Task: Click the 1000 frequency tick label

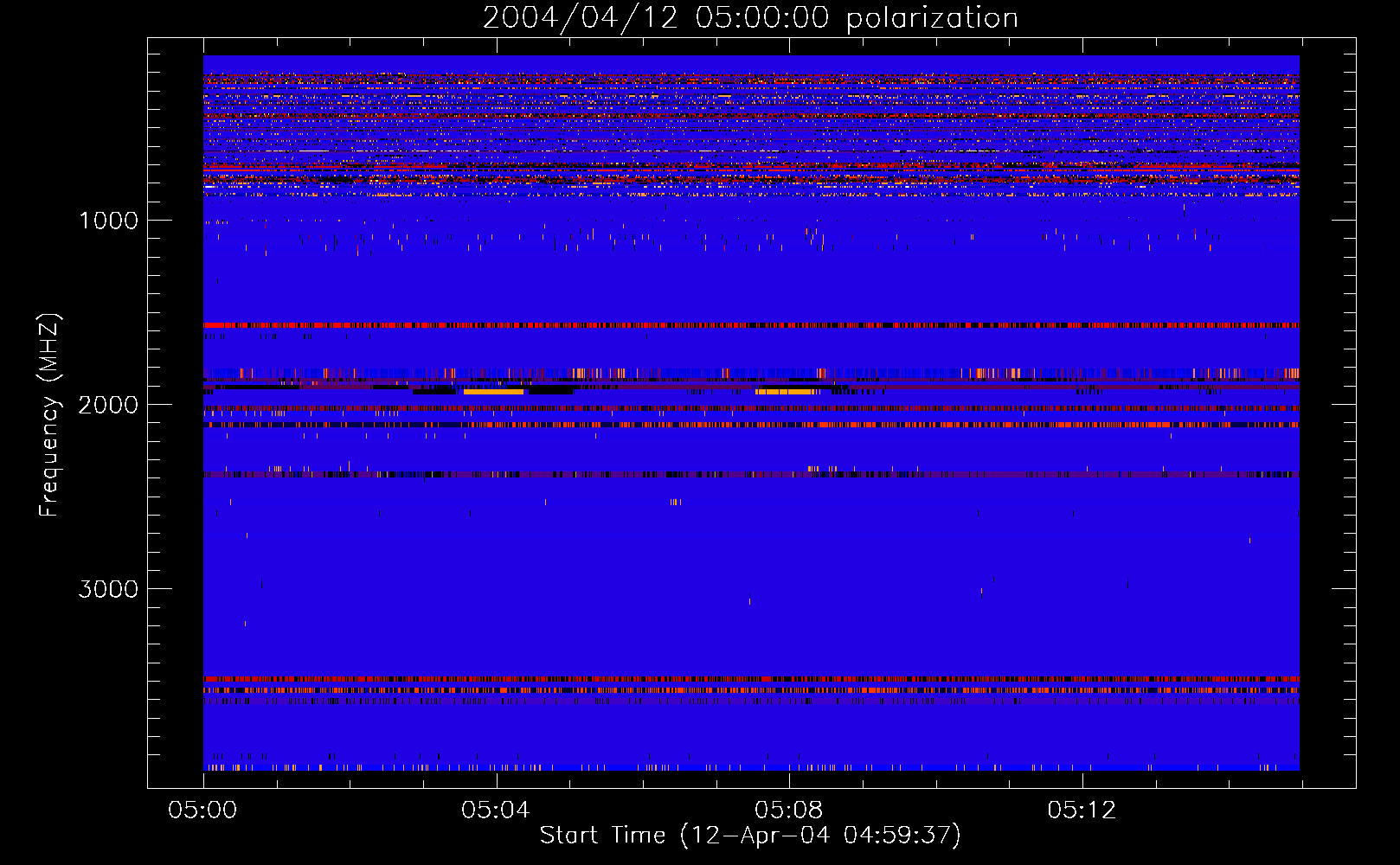Action: tap(108, 221)
